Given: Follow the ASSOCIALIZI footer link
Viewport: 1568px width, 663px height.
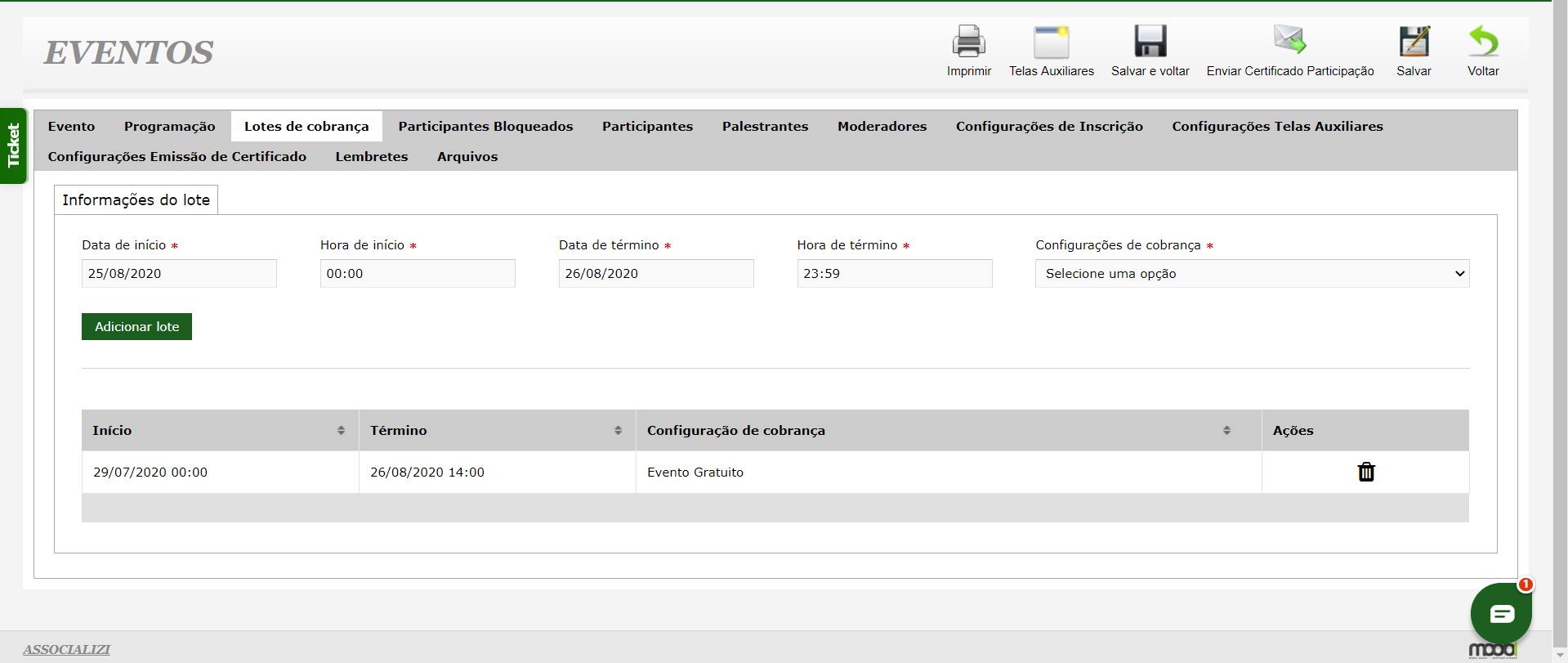Looking at the screenshot, I should click(67, 649).
